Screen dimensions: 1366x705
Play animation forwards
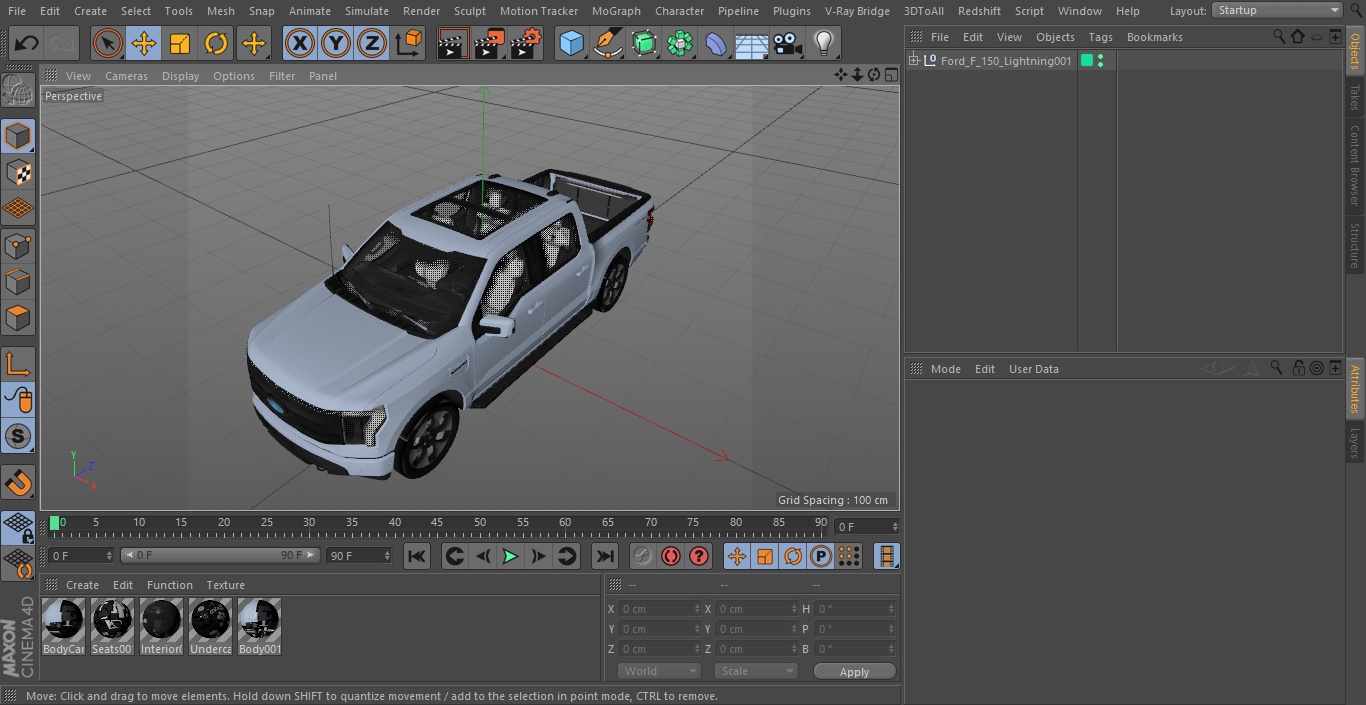point(510,556)
